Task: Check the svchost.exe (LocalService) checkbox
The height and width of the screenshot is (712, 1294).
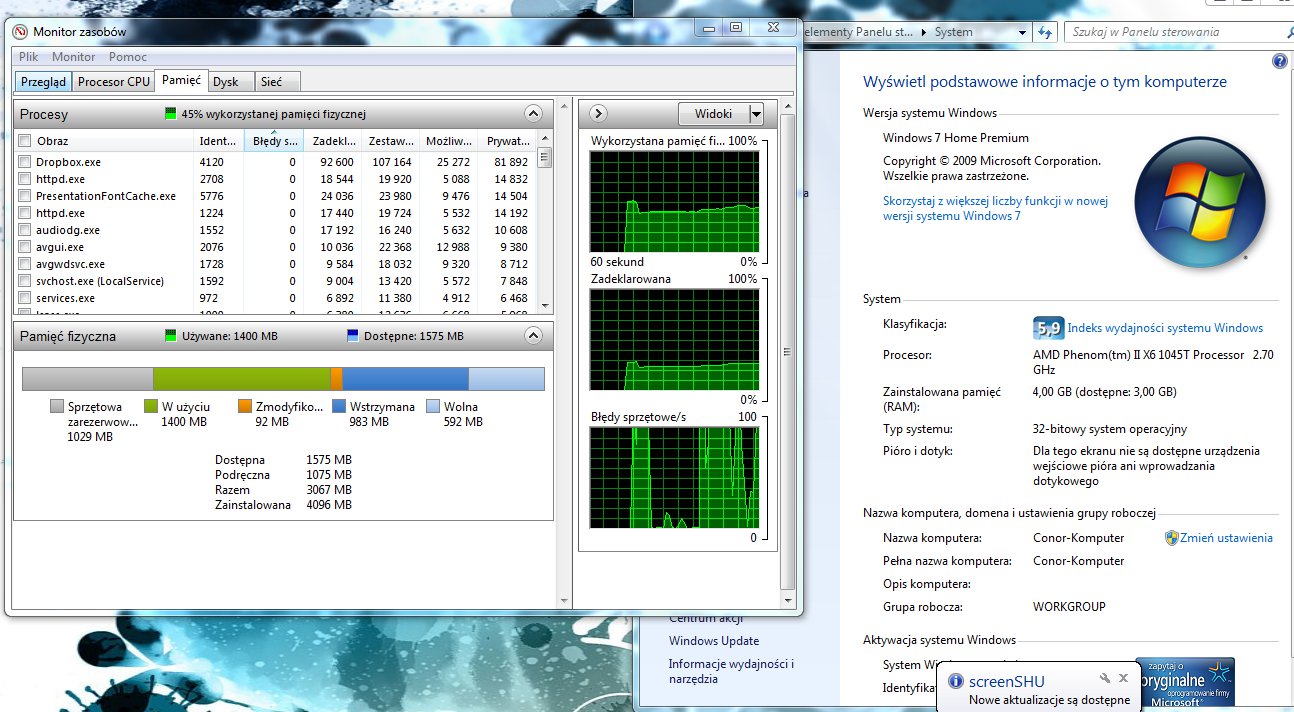Action: click(x=25, y=281)
